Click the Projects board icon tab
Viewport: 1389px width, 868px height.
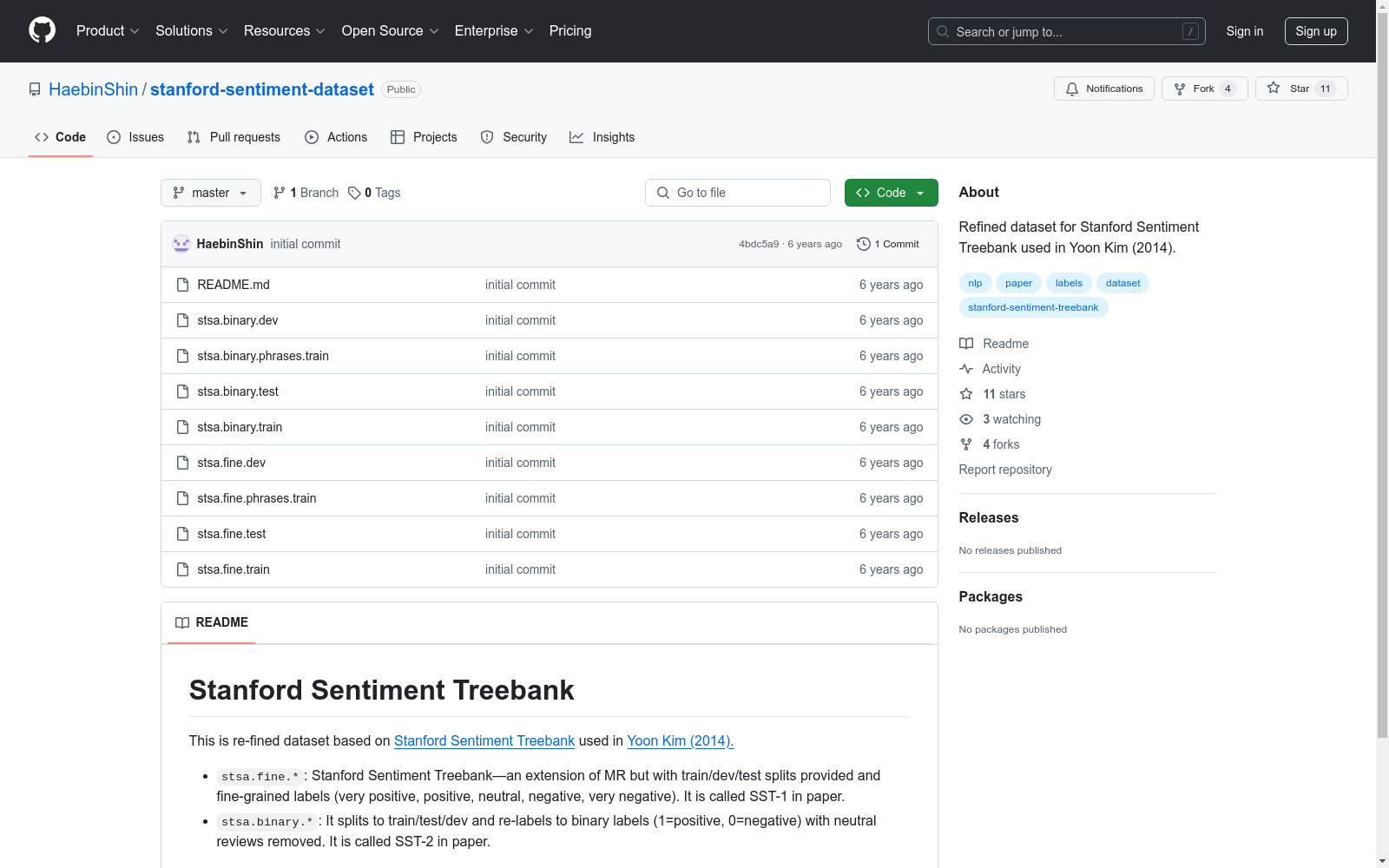pos(397,137)
